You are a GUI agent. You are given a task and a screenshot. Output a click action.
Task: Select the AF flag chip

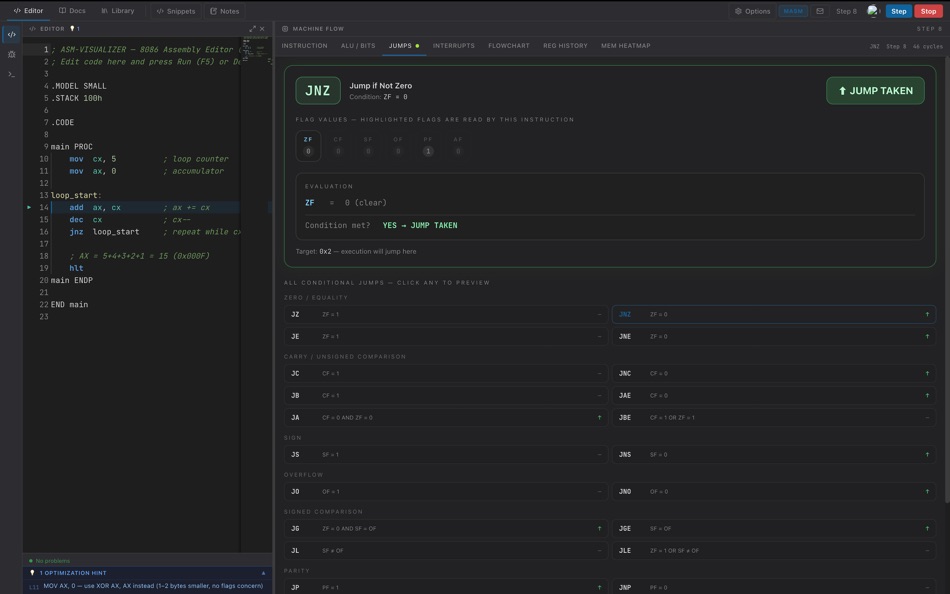tap(458, 146)
